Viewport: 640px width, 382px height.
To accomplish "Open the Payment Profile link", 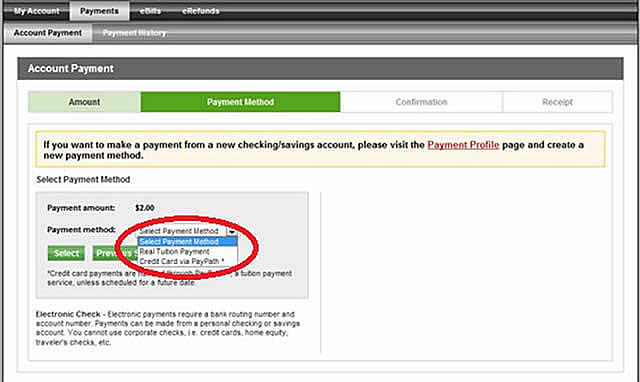I will point(463,145).
